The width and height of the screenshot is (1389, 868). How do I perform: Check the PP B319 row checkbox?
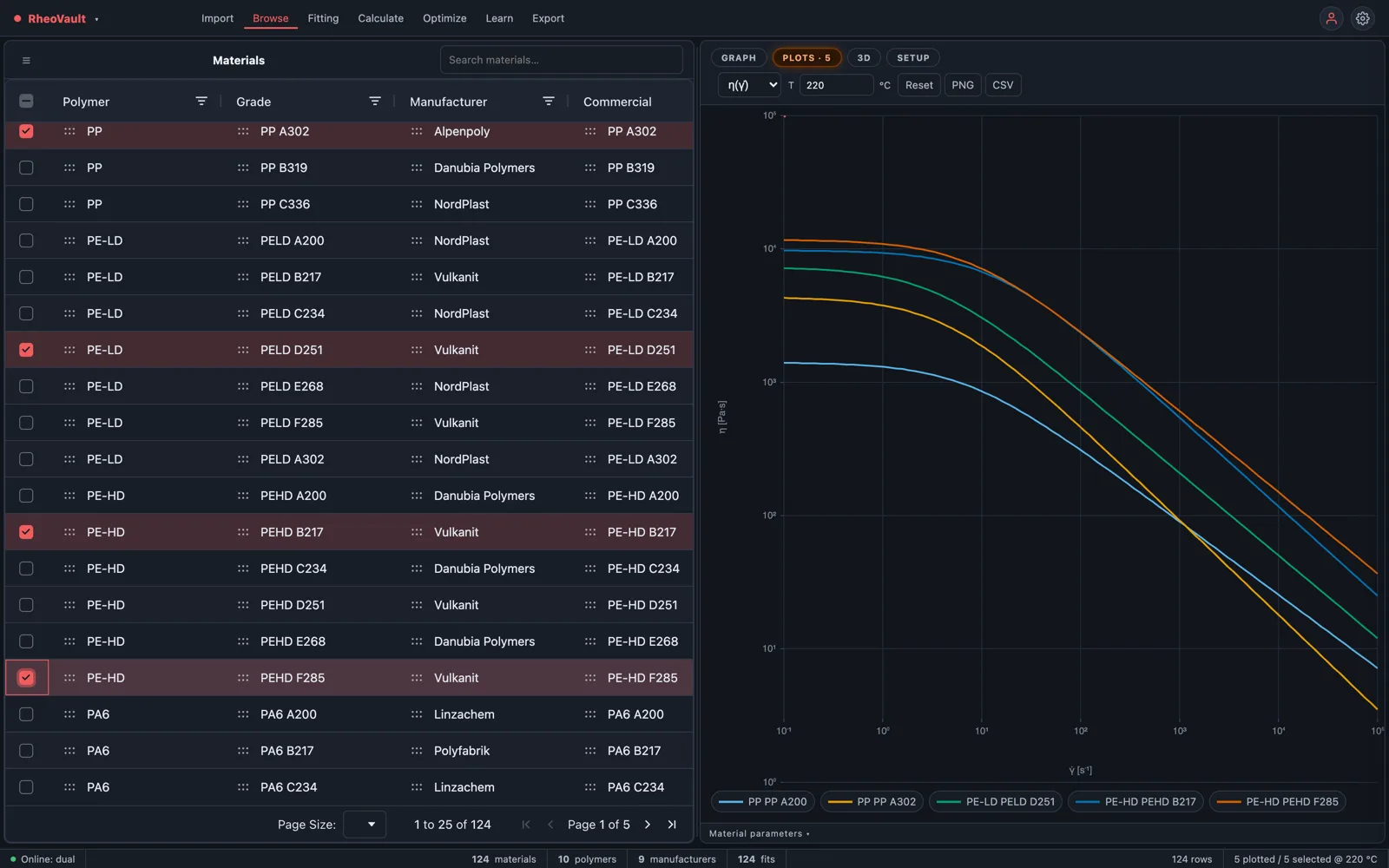[x=26, y=168]
